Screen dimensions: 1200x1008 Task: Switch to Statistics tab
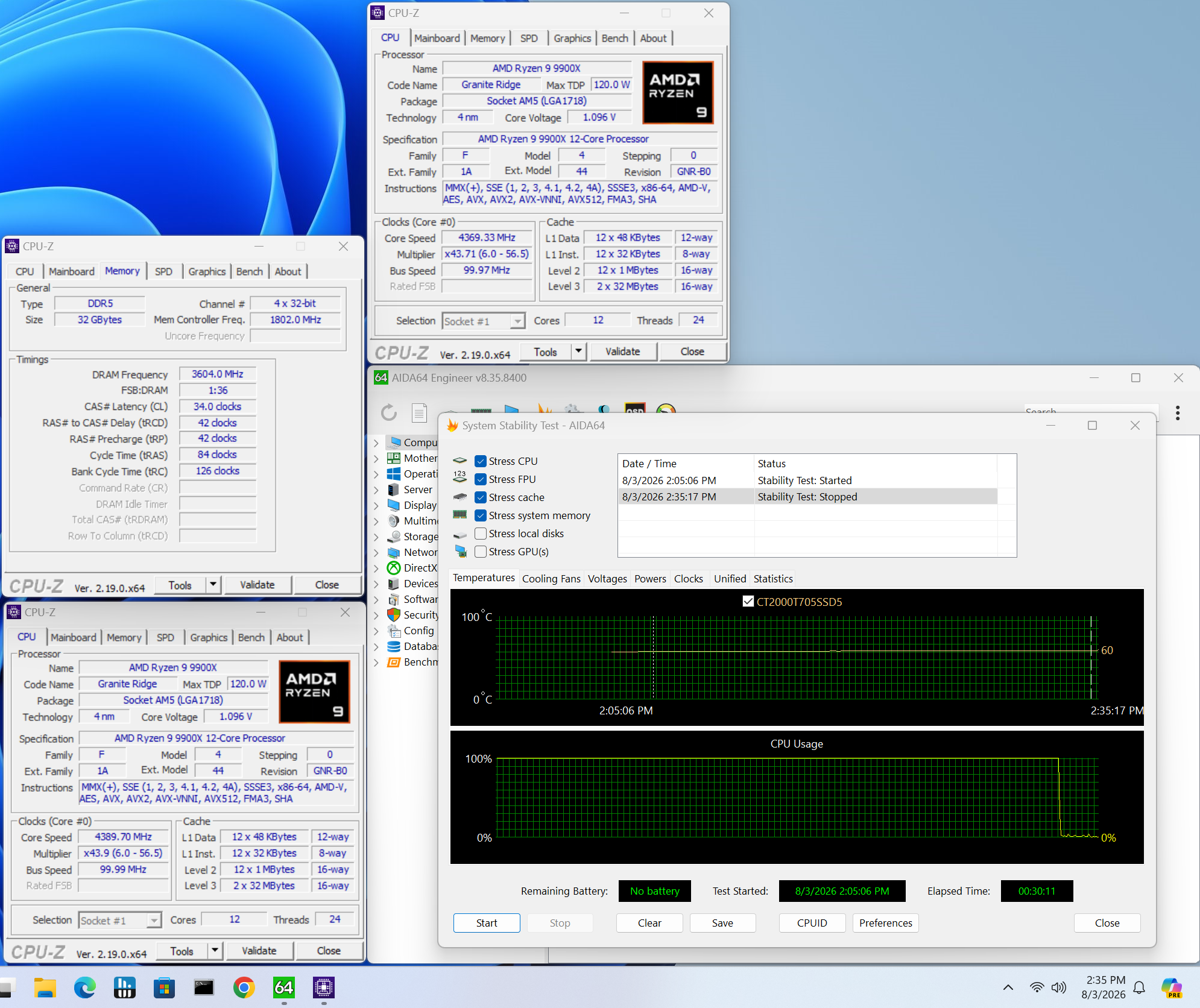coord(773,578)
